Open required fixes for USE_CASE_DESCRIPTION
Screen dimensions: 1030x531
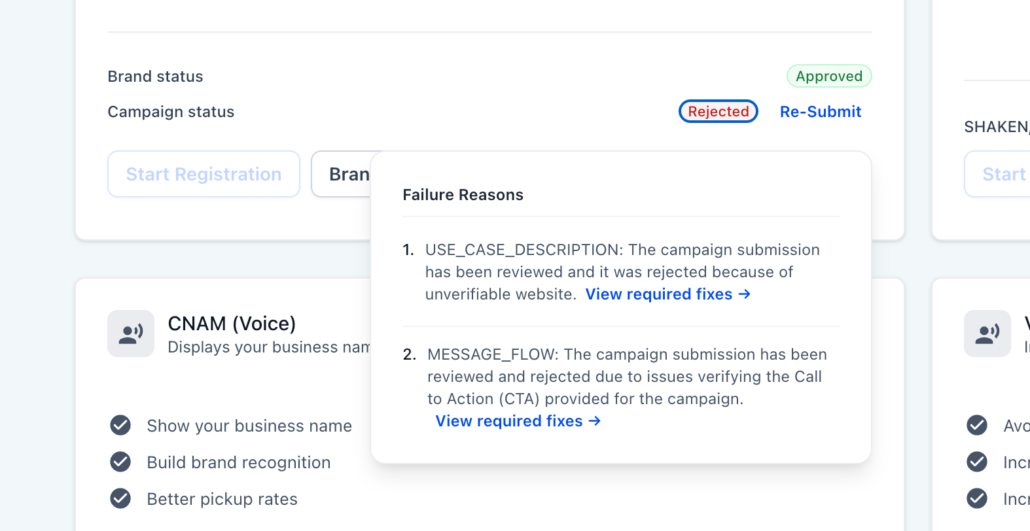667,294
